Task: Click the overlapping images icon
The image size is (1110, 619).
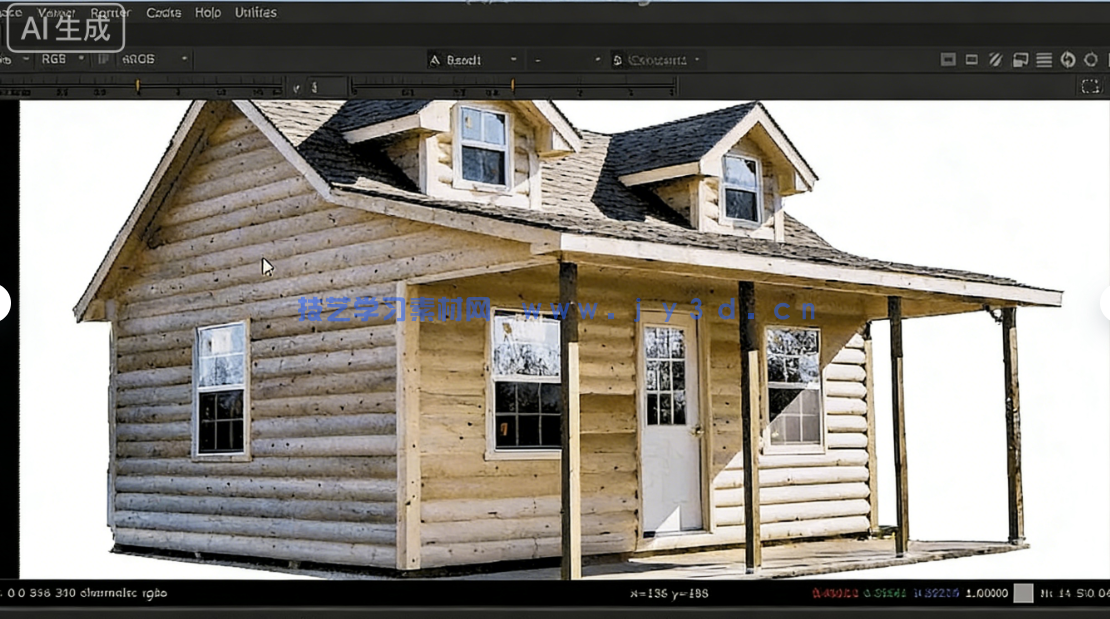Action: [1020, 60]
